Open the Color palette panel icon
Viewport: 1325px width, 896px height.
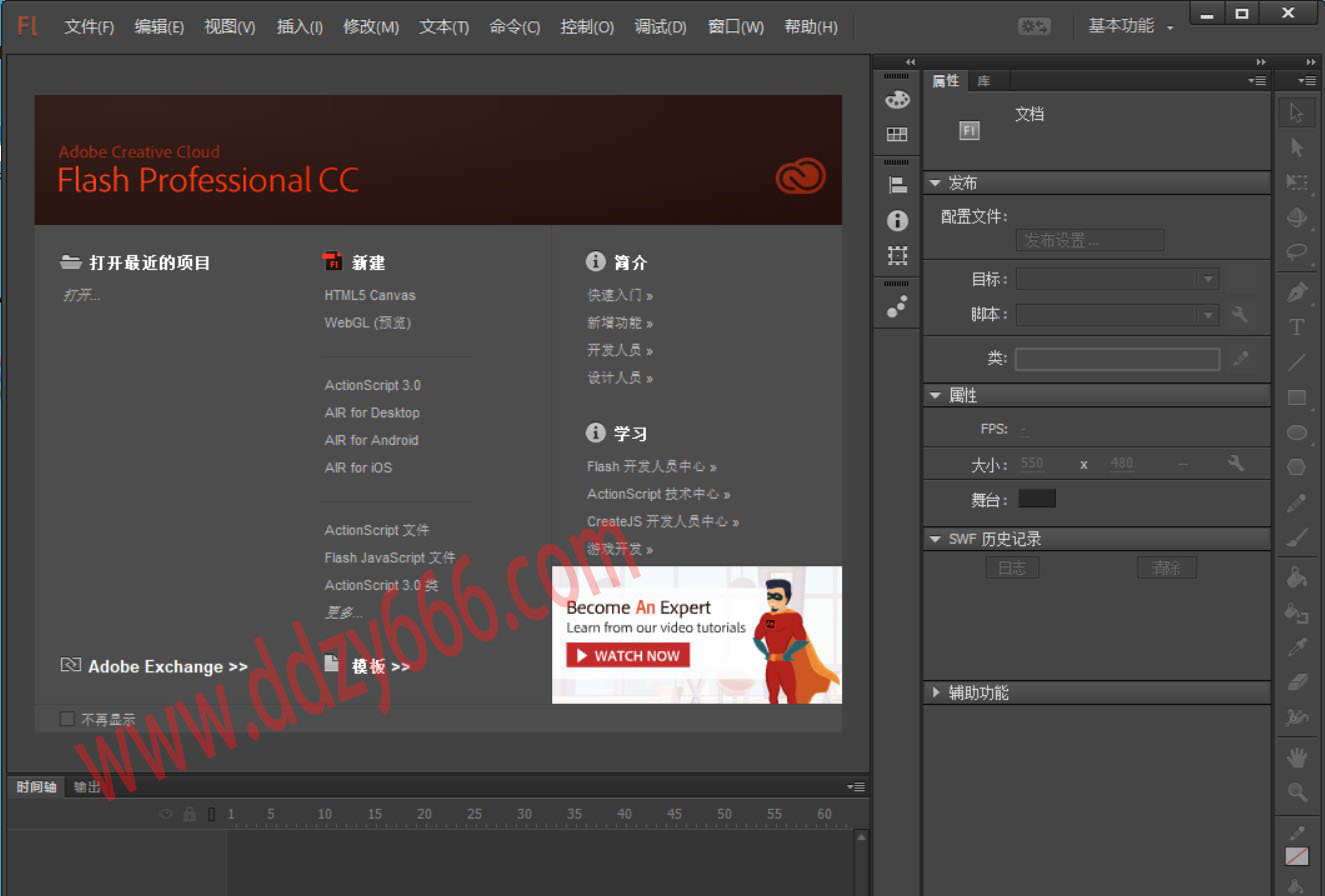pyautogui.click(x=897, y=100)
